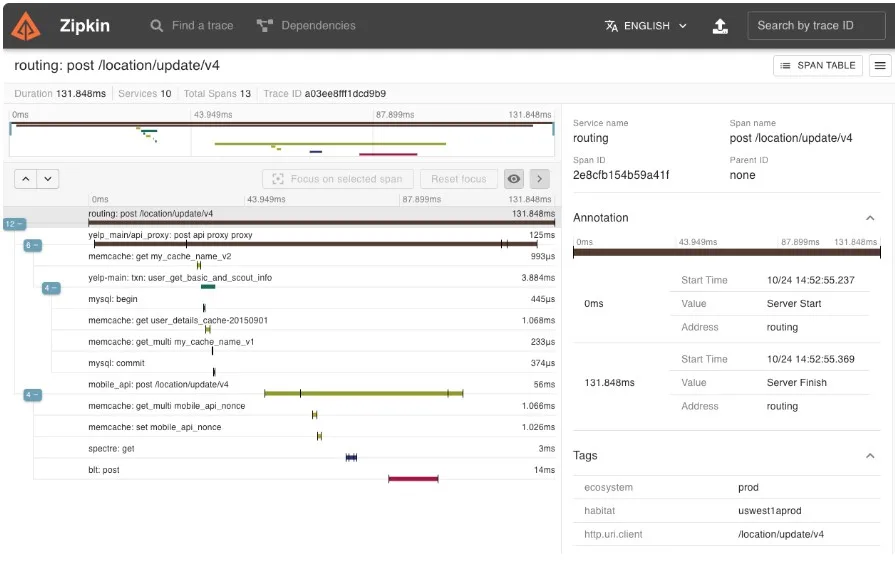Viewport: 895px width, 573px height.
Task: Collapse the Annotation section
Action: tap(870, 218)
